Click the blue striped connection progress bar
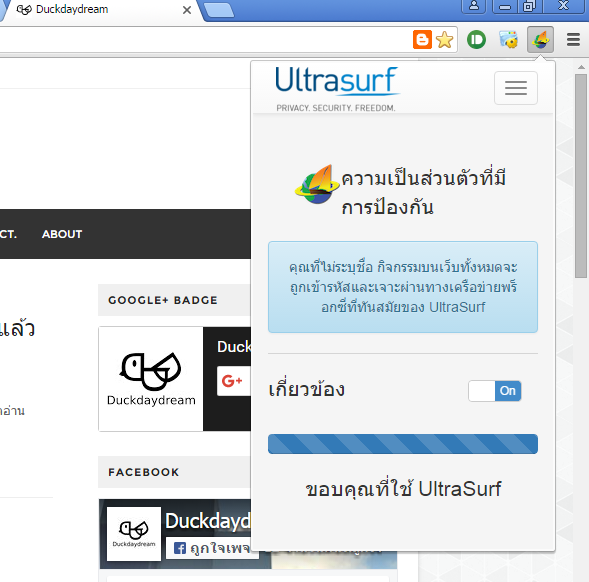Image resolution: width=589 pixels, height=582 pixels. tap(403, 444)
